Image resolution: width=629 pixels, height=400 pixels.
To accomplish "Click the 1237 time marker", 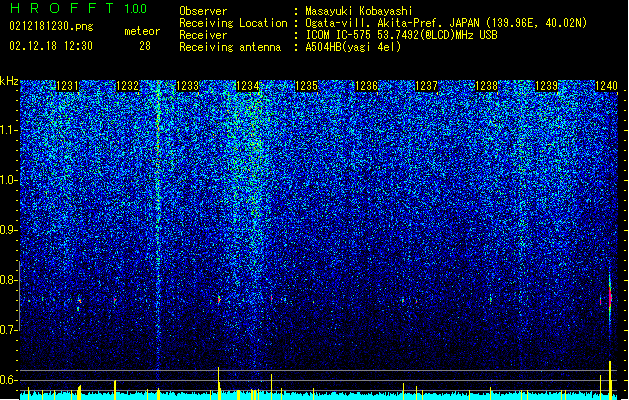I will click(x=426, y=86).
